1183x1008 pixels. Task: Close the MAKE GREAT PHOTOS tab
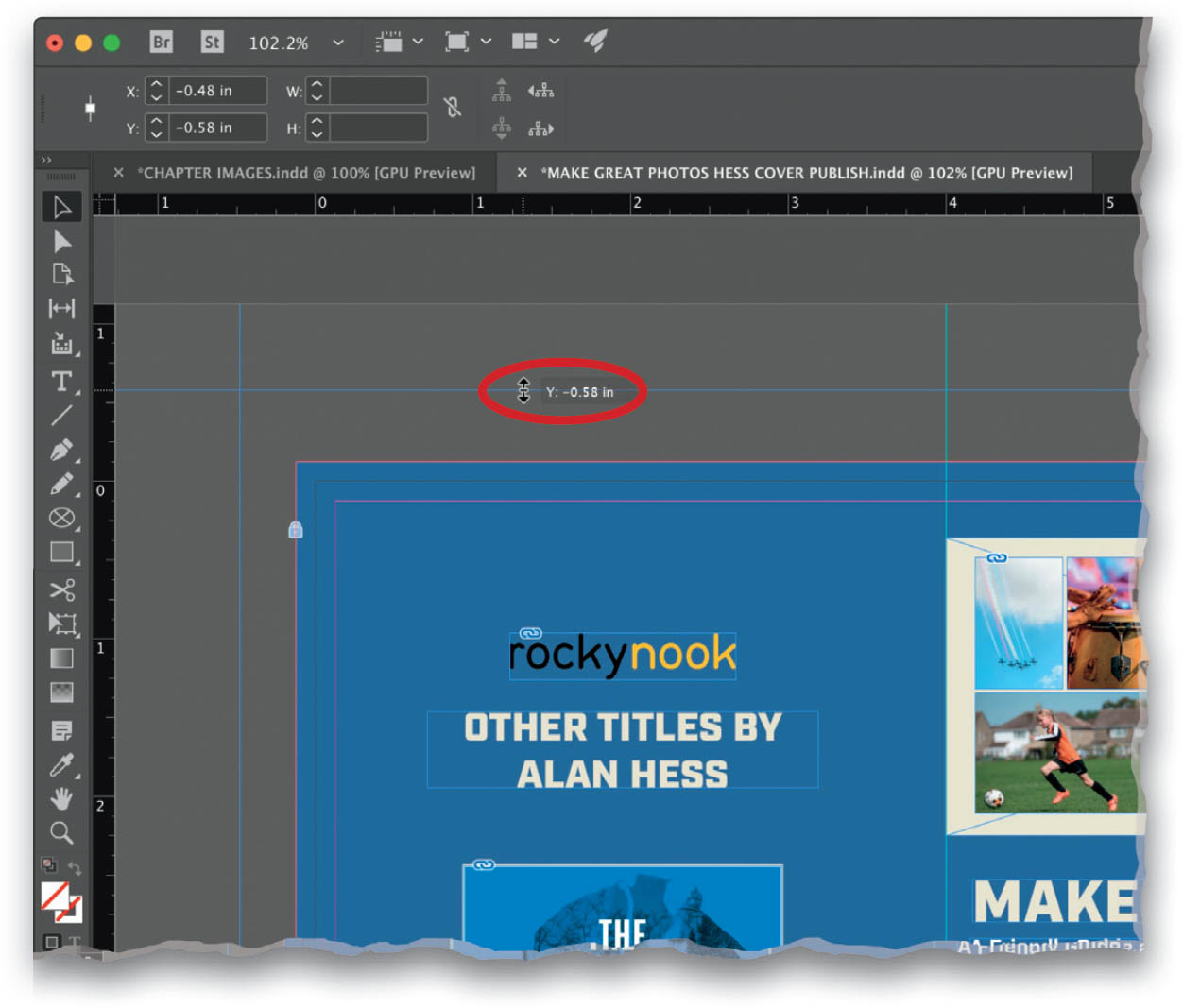522,173
